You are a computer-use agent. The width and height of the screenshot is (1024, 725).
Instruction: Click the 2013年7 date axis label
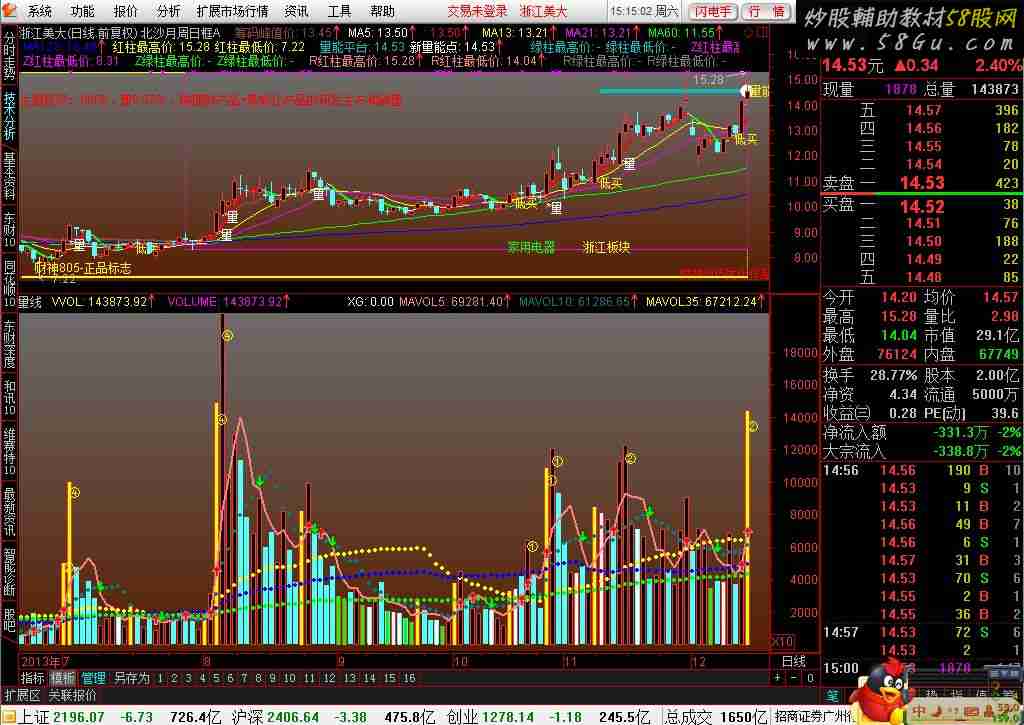(x=45, y=661)
